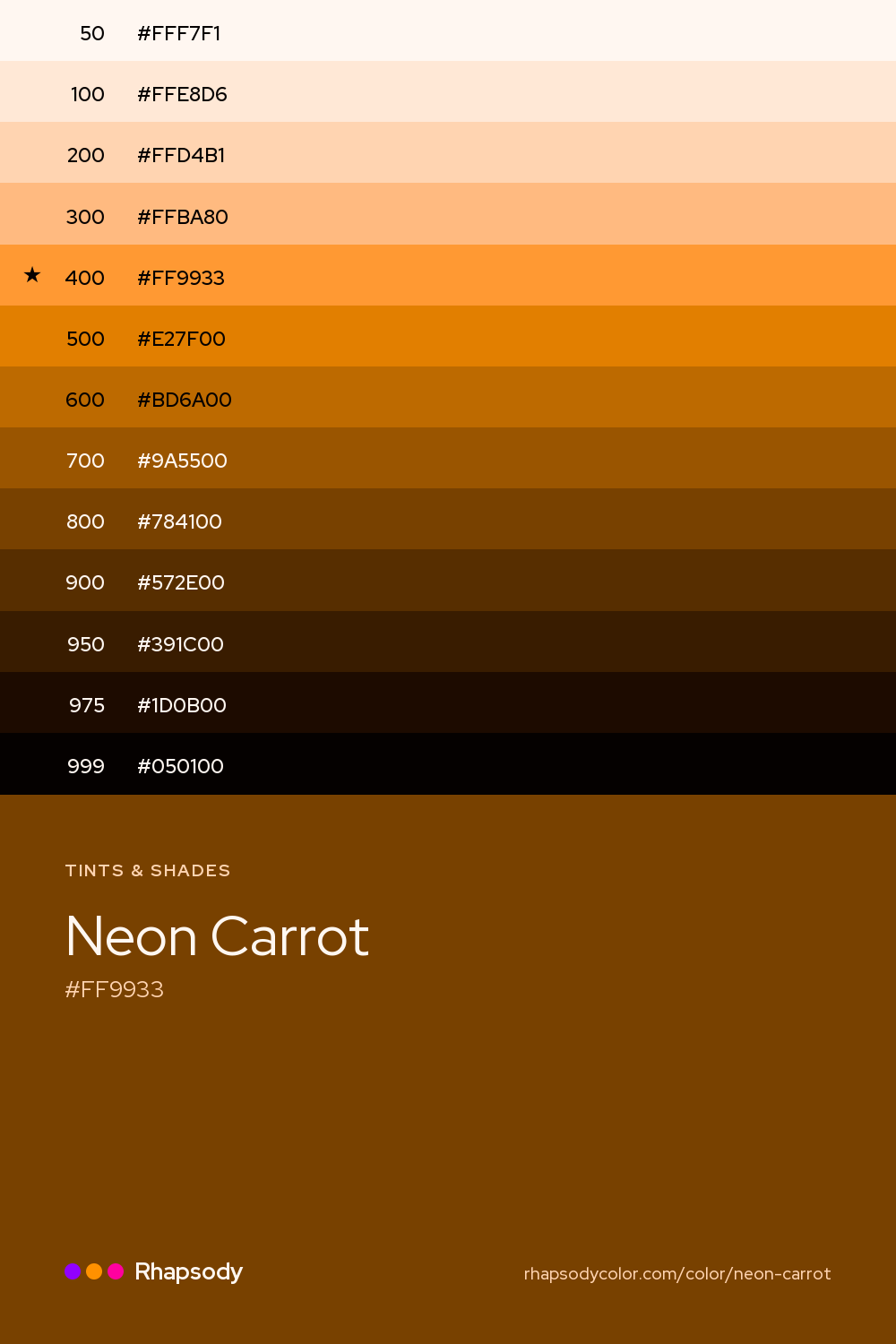
Task: Select the 300 shade swatch #FFBA80
Action: 448,213
